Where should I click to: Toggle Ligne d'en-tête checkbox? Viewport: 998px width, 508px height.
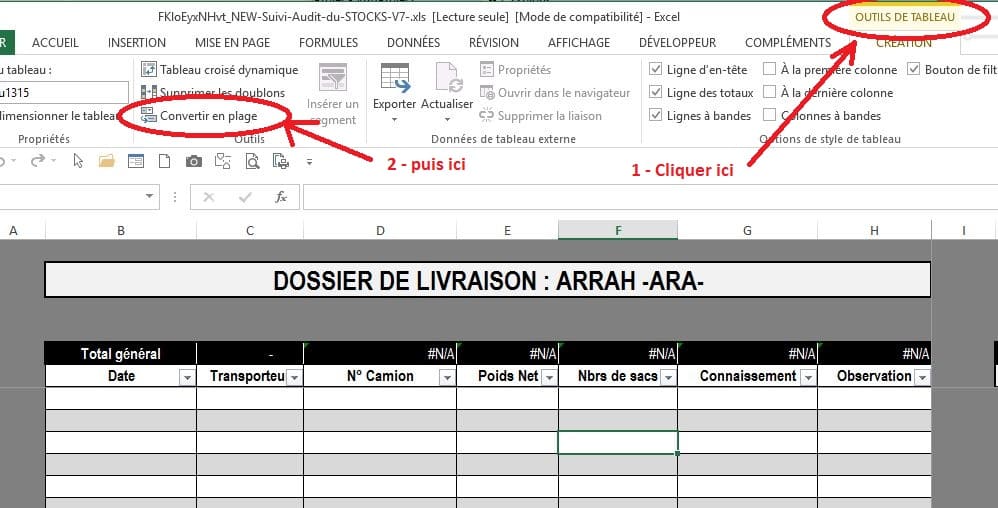[656, 69]
